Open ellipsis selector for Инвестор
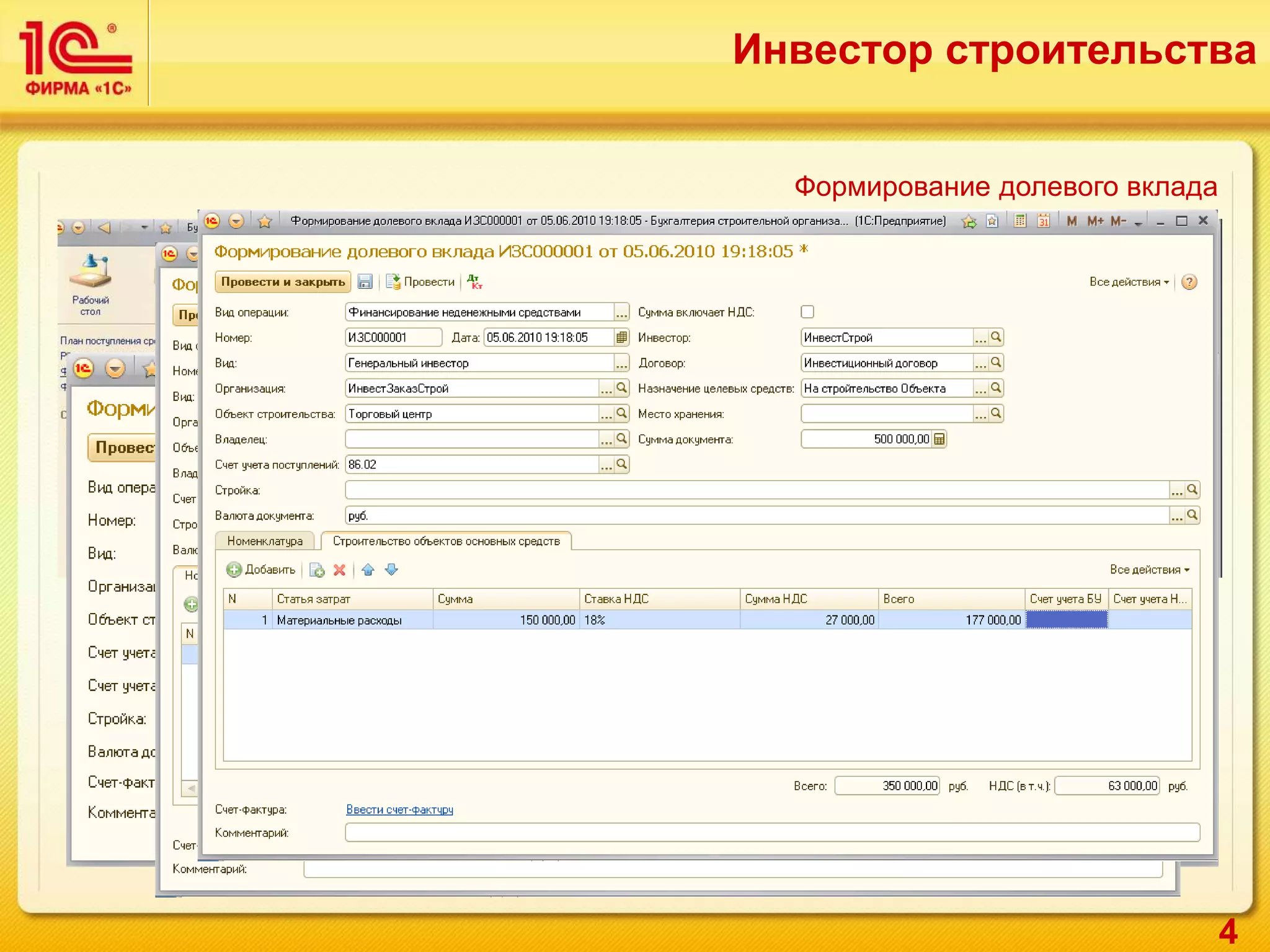This screenshot has width=1270, height=952. (x=980, y=337)
